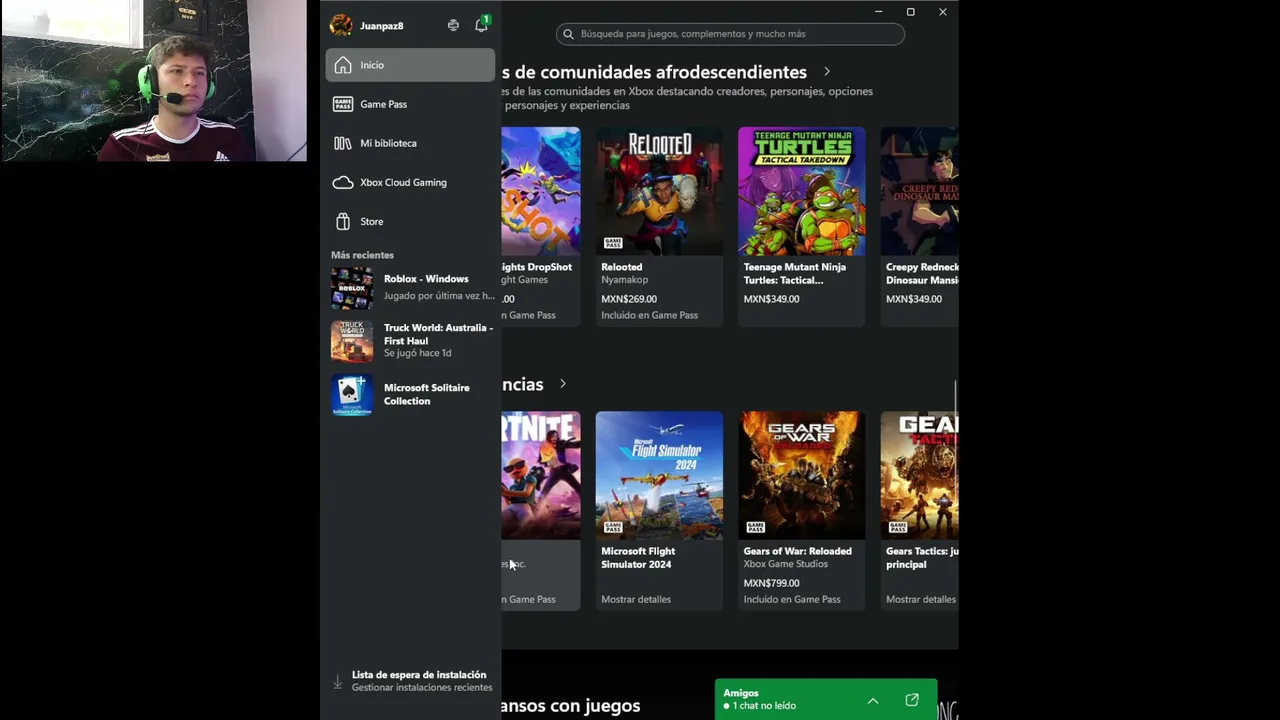Open Microsoft Solitaire Collection from recents
1280x720 pixels.
tap(412, 394)
